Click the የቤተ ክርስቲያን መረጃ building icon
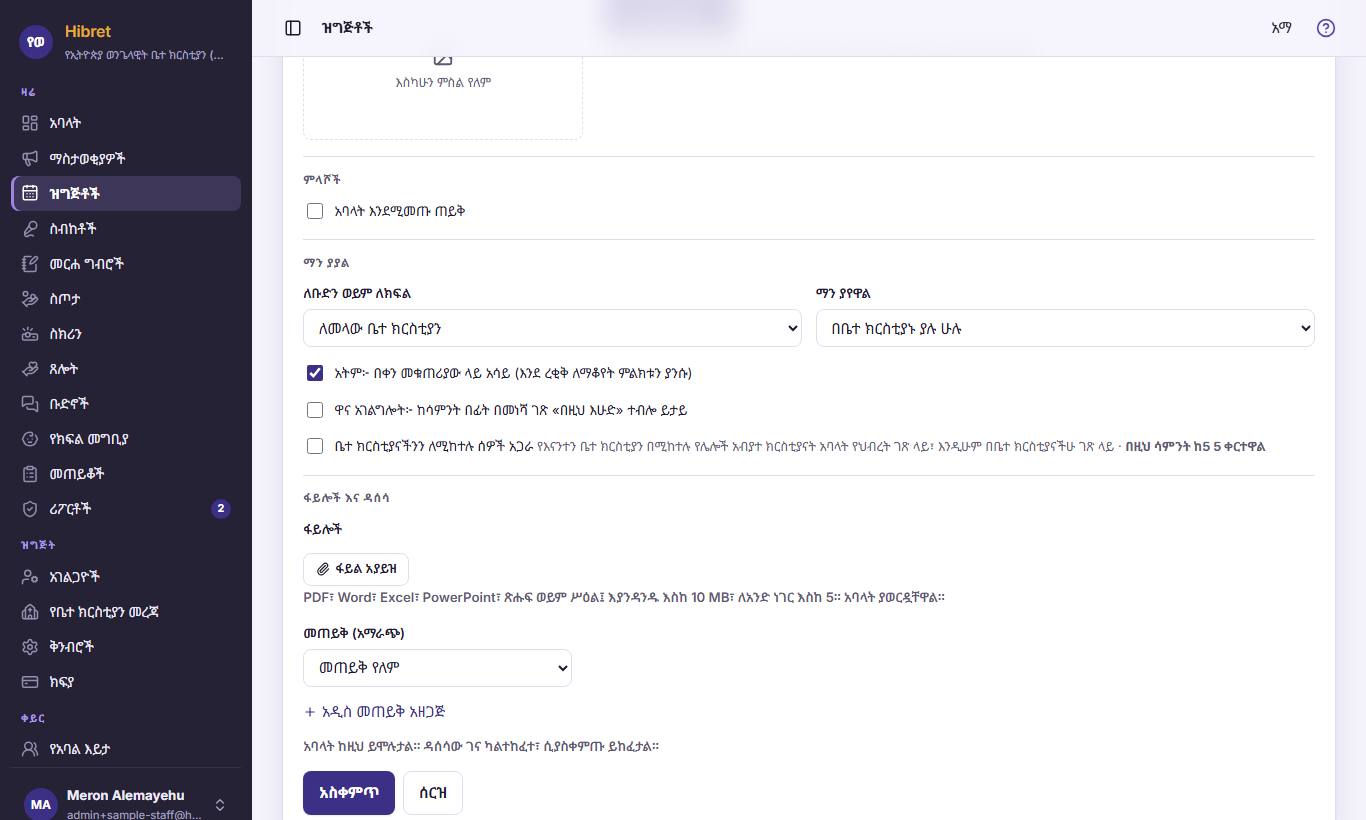The image size is (1366, 820). pyautogui.click(x=30, y=612)
